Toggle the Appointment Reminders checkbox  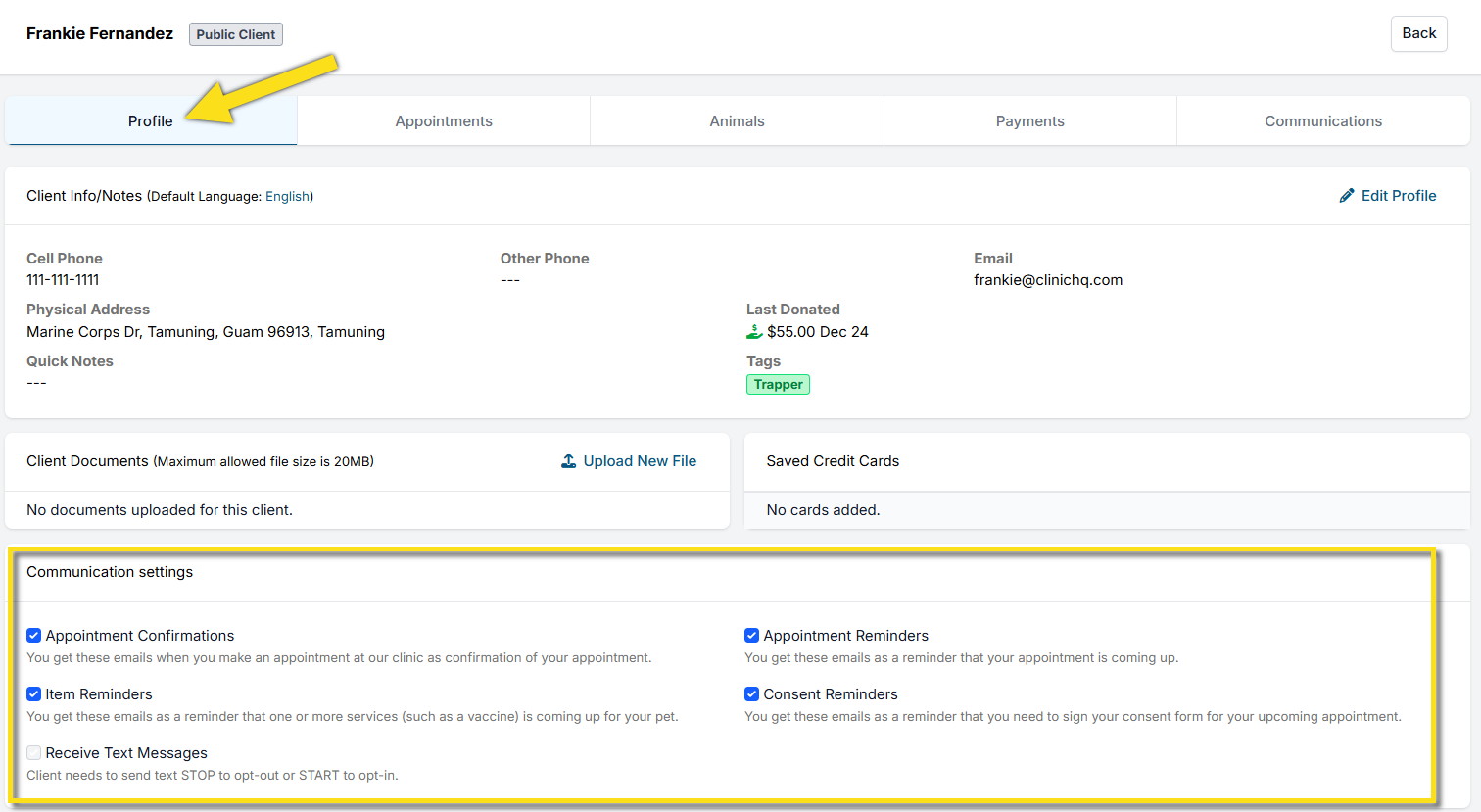click(x=752, y=636)
